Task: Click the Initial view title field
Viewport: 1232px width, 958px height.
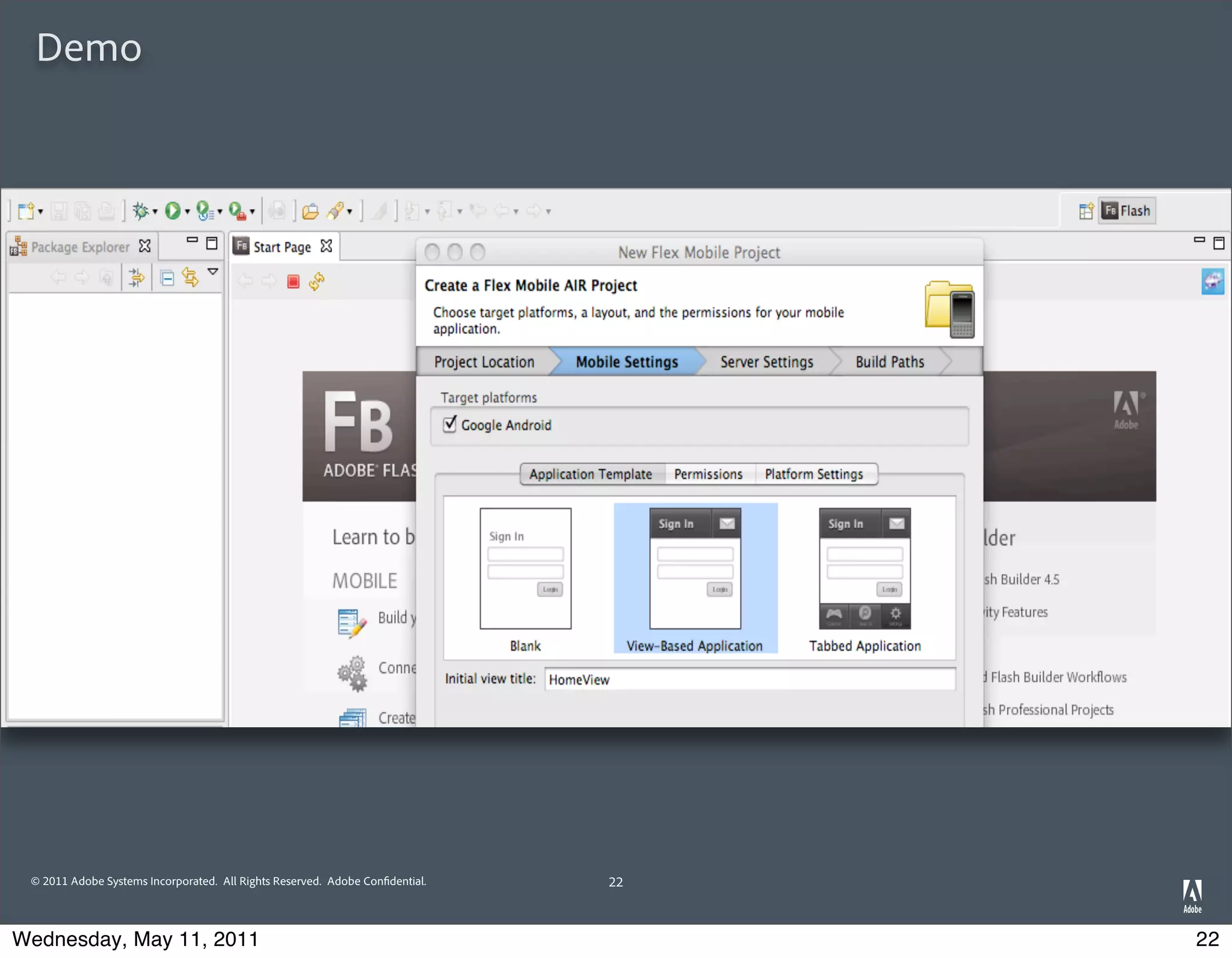Action: [750, 679]
